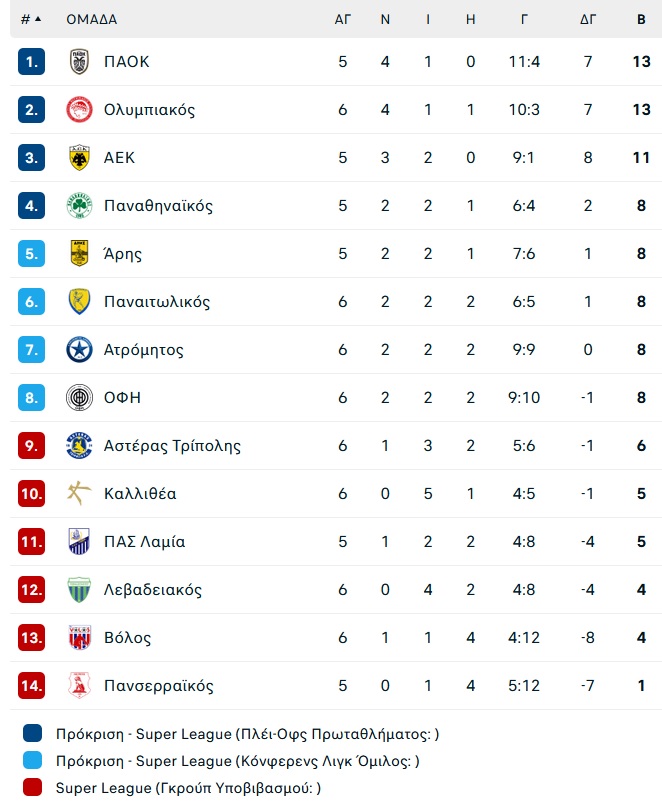Click the Ατρόμητος star logo
The width and height of the screenshot is (662, 810).
pos(79,350)
